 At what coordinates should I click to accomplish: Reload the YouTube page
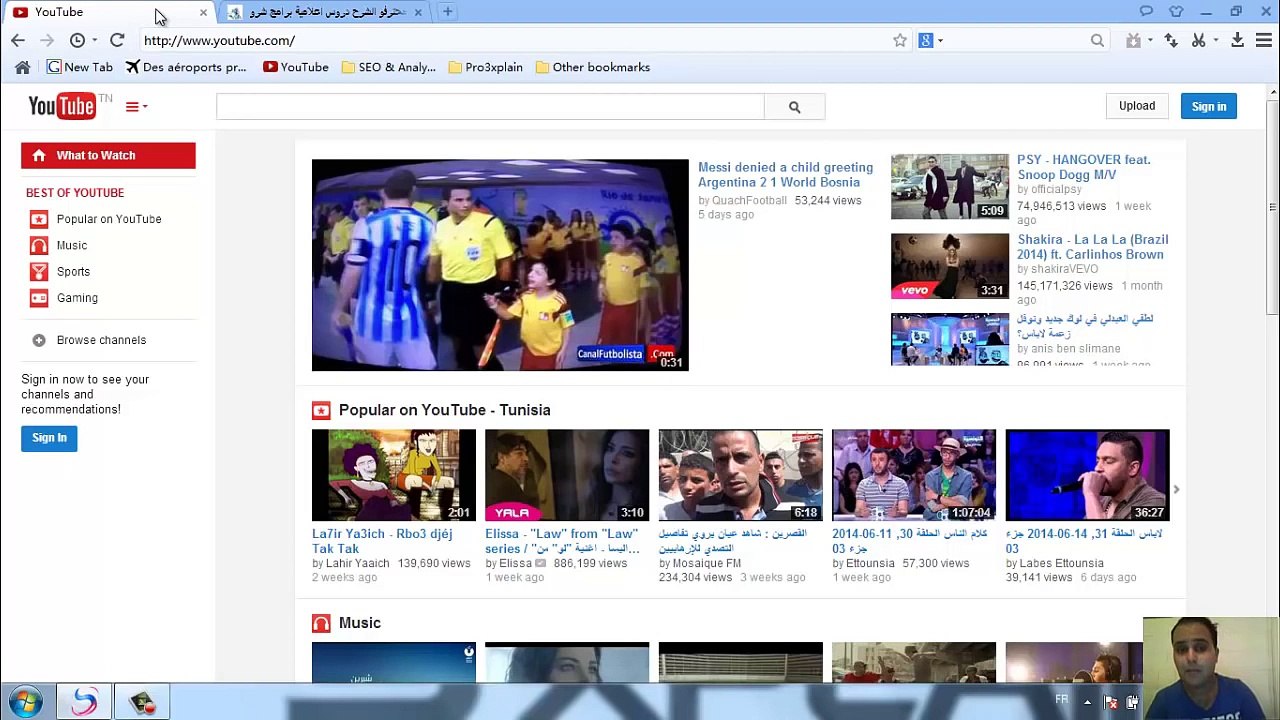coord(117,40)
